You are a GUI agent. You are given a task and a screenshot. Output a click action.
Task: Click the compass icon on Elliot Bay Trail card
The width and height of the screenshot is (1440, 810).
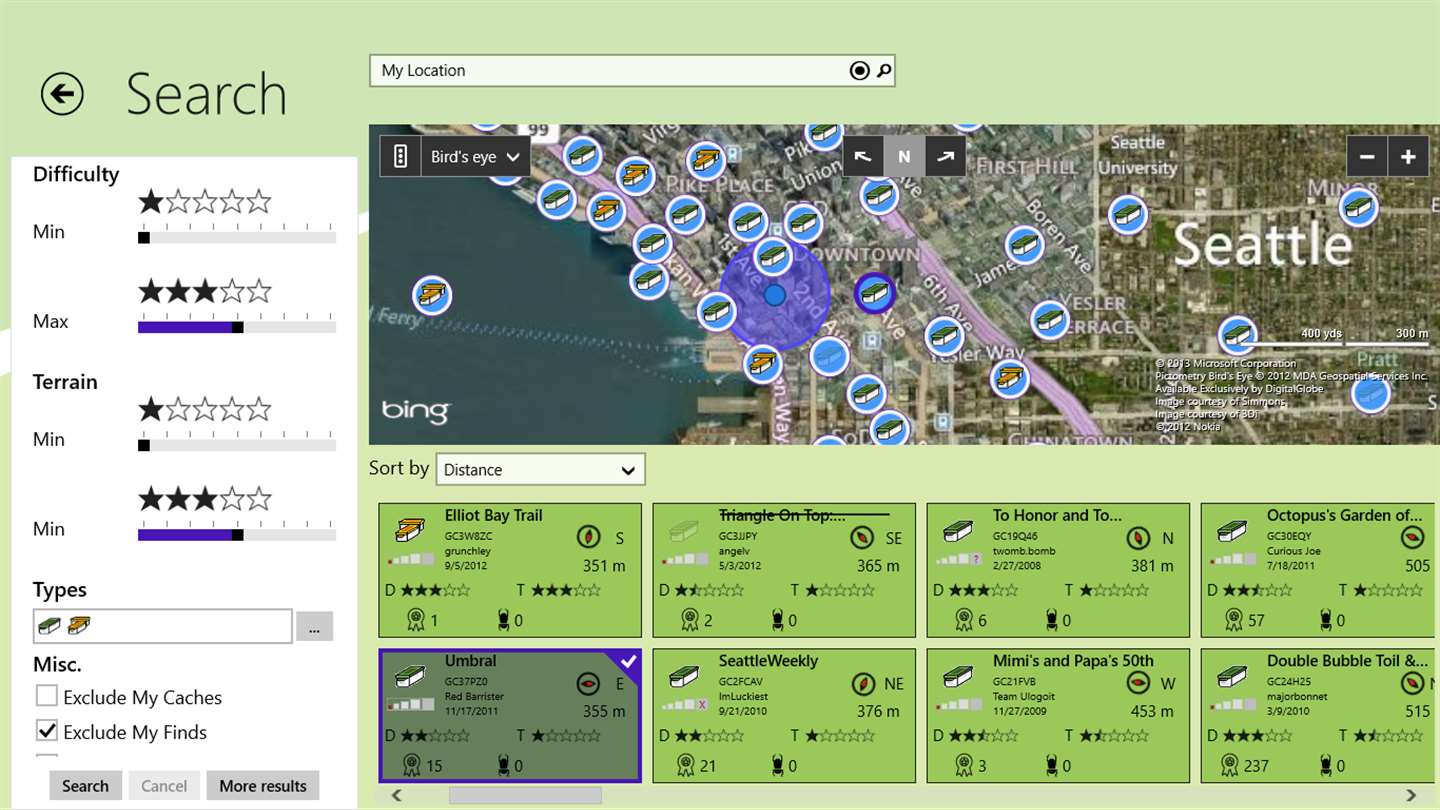point(589,537)
